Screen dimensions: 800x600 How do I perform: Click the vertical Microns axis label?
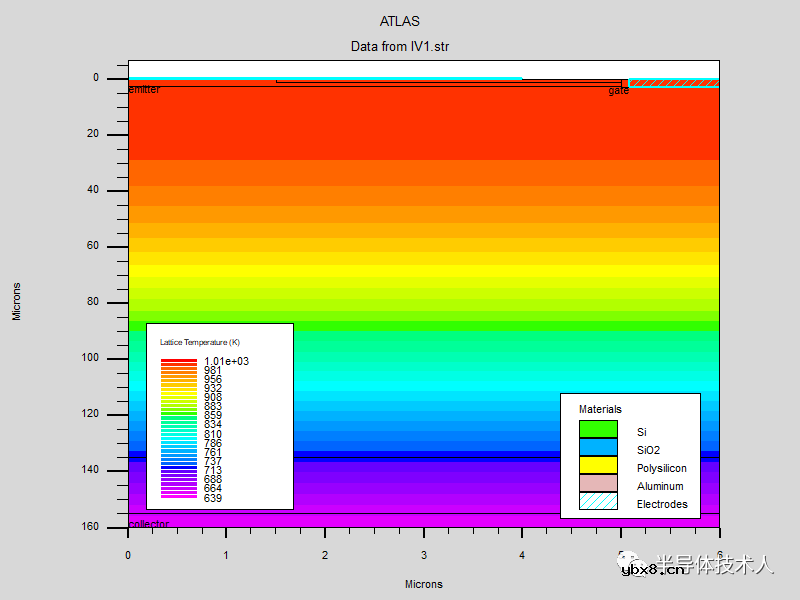[x=16, y=301]
